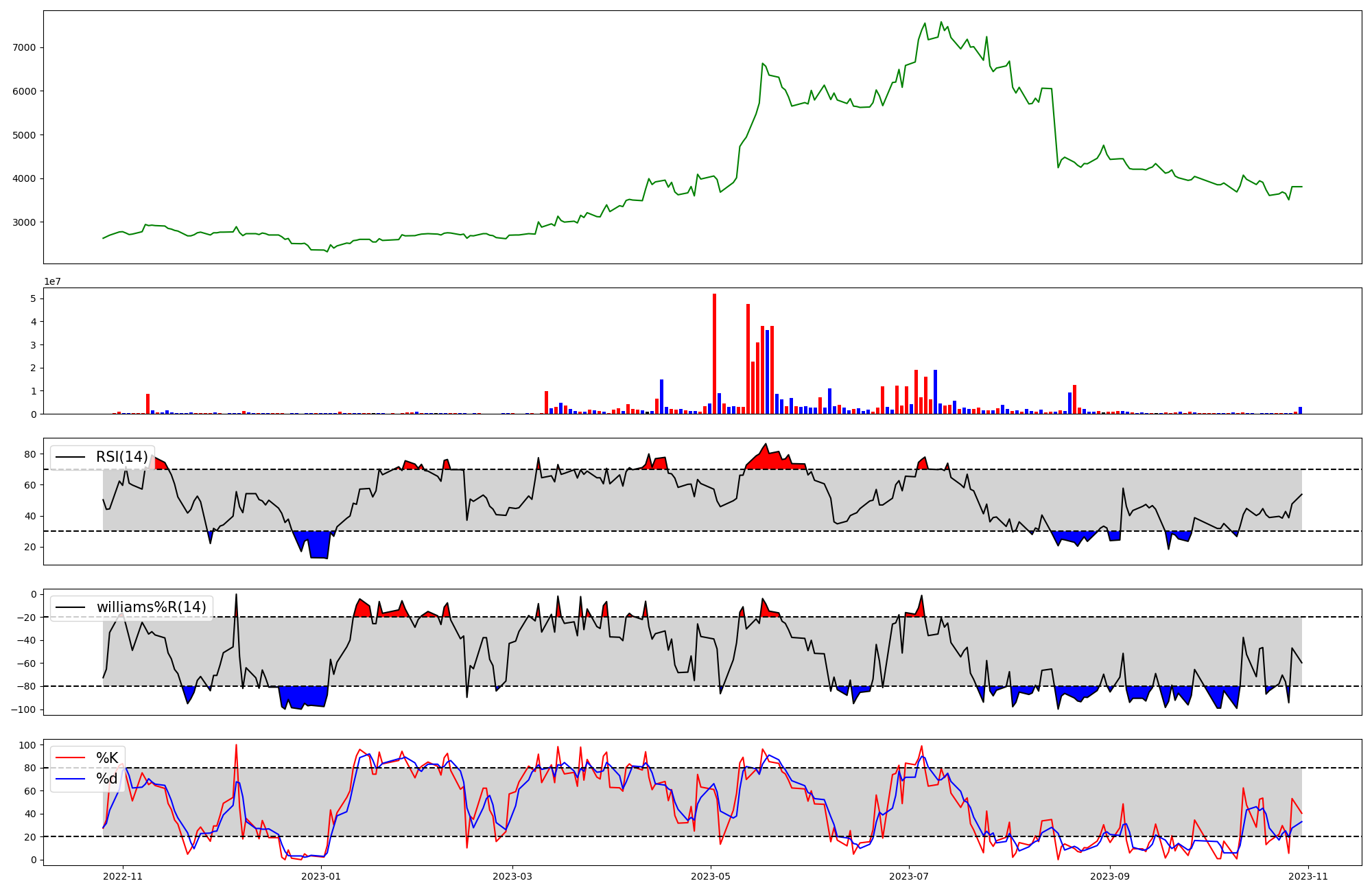This screenshot has height=892, width=1372.
Task: Click the 1e7 volume exponent label
Action: point(53,281)
